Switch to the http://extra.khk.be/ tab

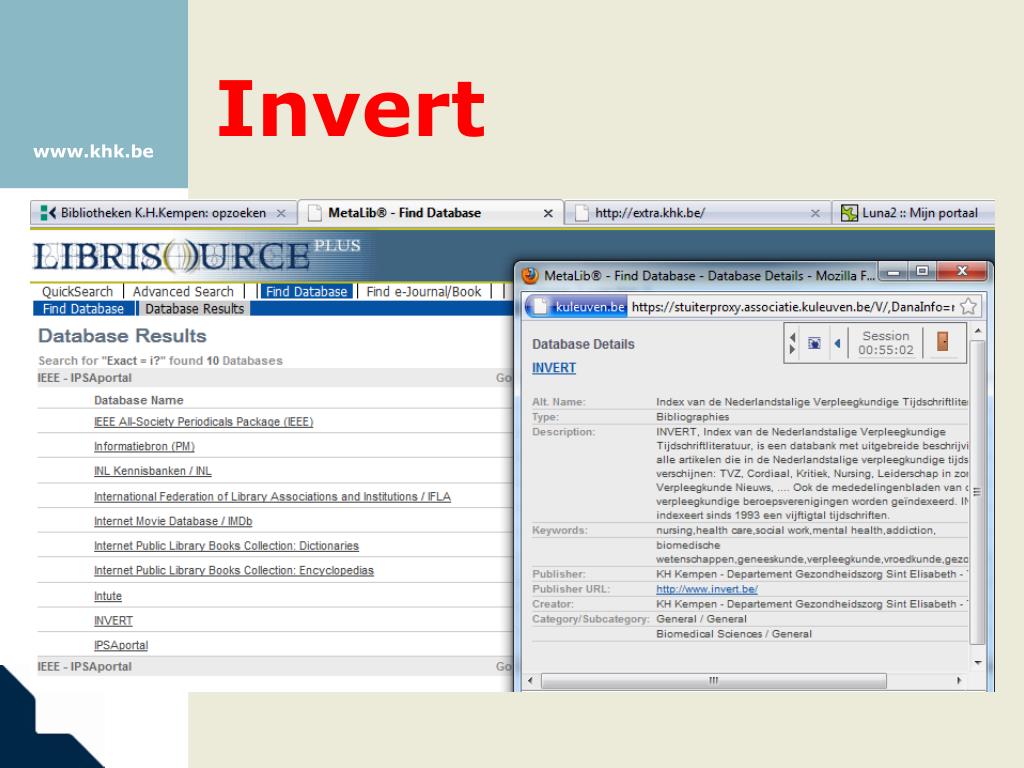click(x=697, y=213)
